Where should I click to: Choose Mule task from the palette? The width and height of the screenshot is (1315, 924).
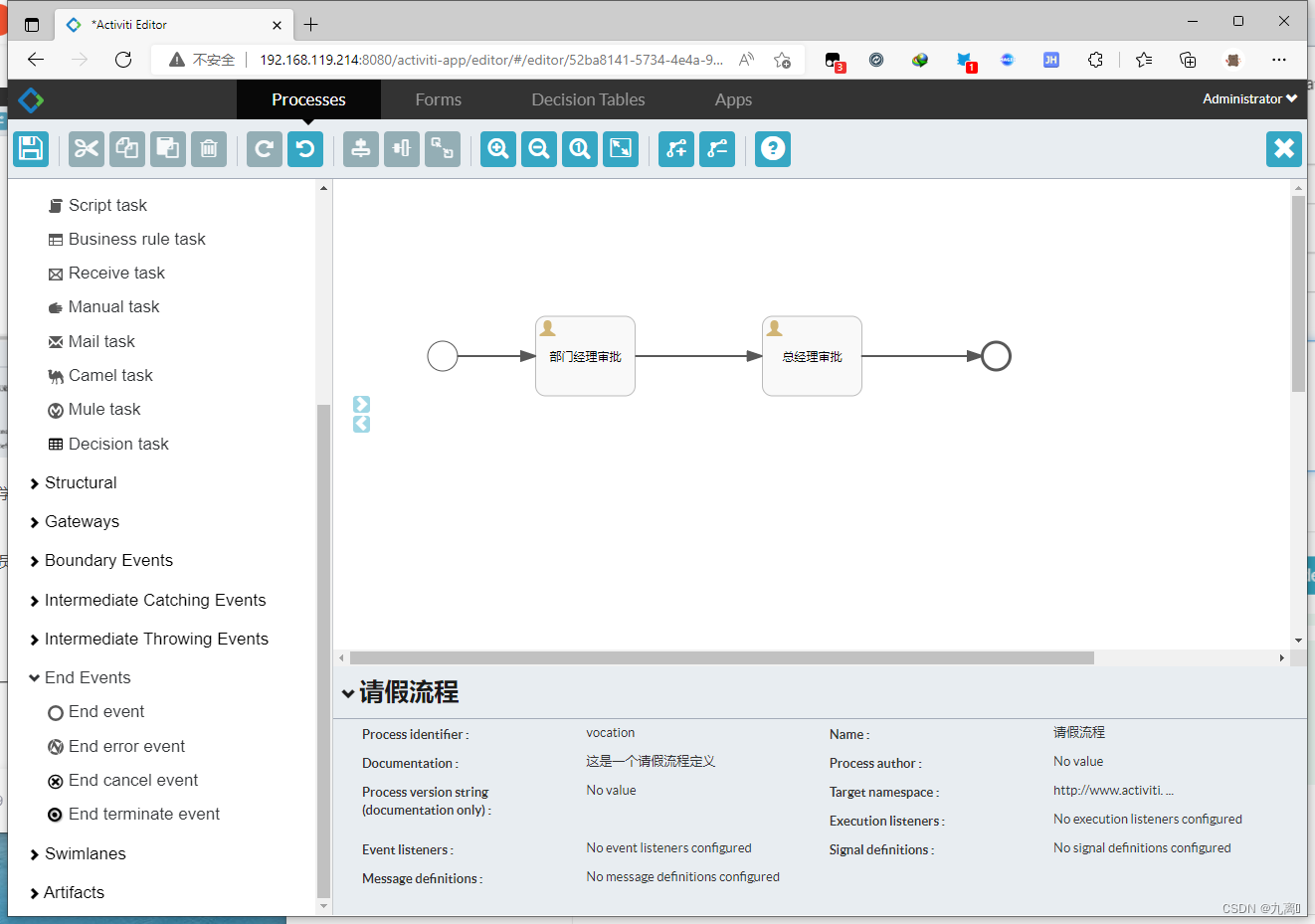pyautogui.click(x=94, y=410)
